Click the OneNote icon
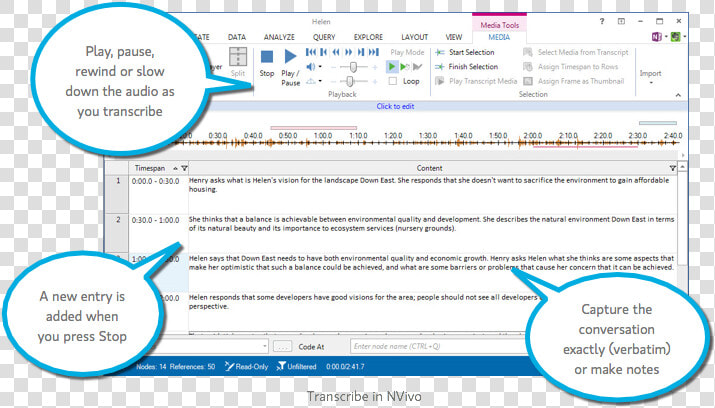This screenshot has height=408, width=715. click(657, 36)
